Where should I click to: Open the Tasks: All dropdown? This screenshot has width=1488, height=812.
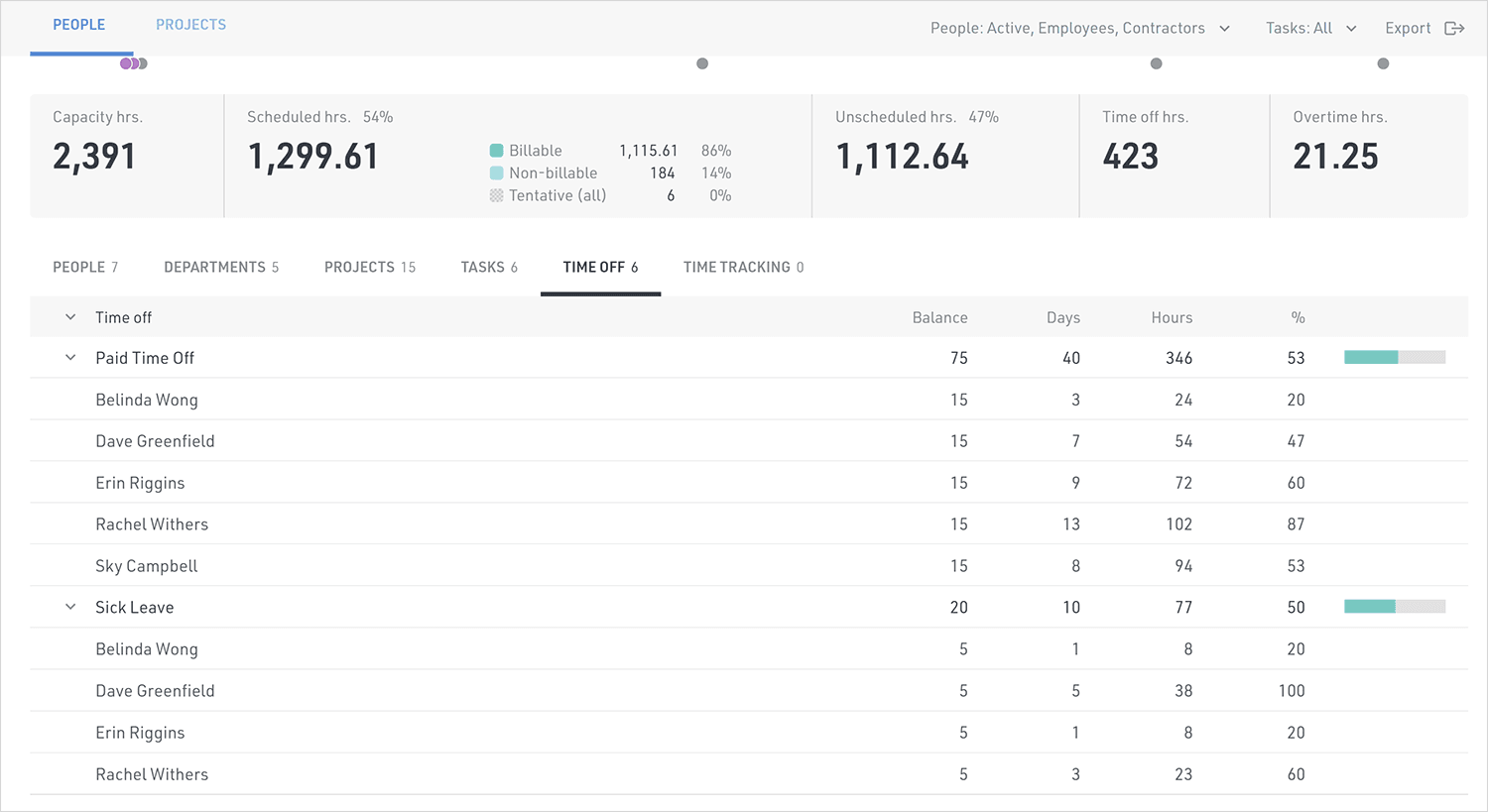click(1309, 28)
